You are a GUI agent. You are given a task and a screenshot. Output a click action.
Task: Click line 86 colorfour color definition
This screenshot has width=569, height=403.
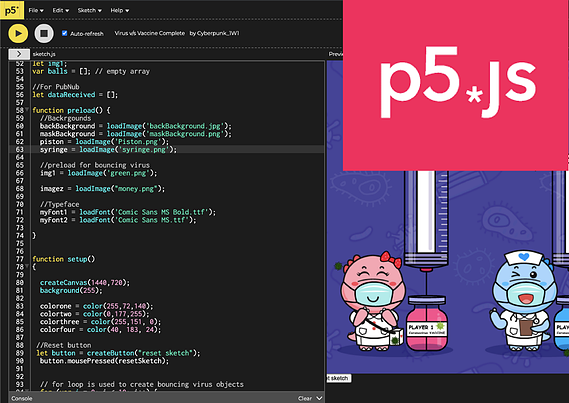pos(101,329)
